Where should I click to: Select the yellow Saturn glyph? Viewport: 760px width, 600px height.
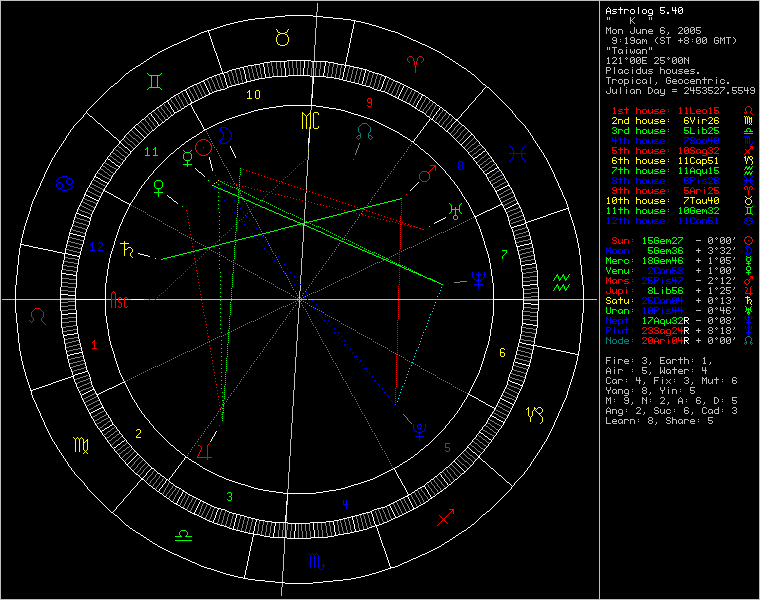127,249
